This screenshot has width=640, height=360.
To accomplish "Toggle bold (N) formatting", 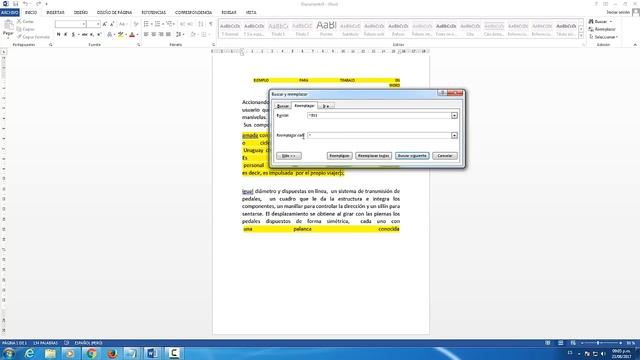I will (58, 35).
